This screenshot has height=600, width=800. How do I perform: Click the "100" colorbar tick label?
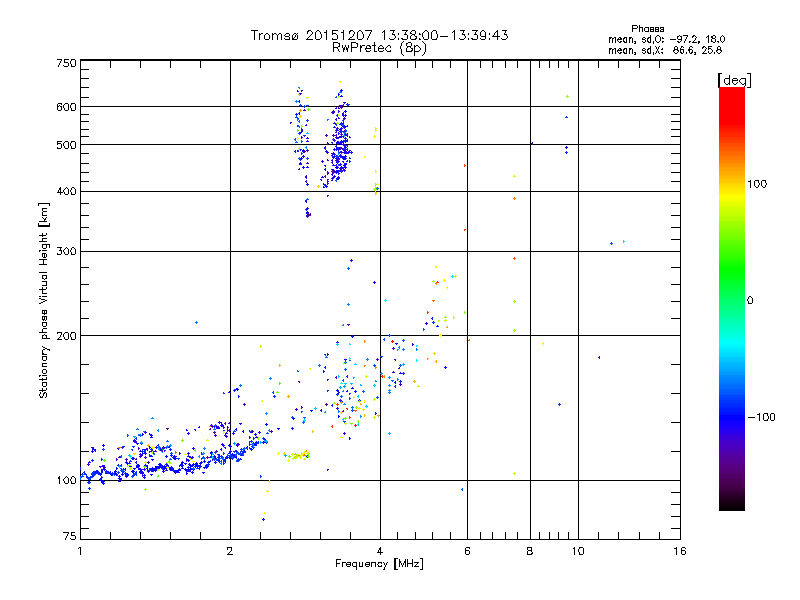(x=757, y=184)
